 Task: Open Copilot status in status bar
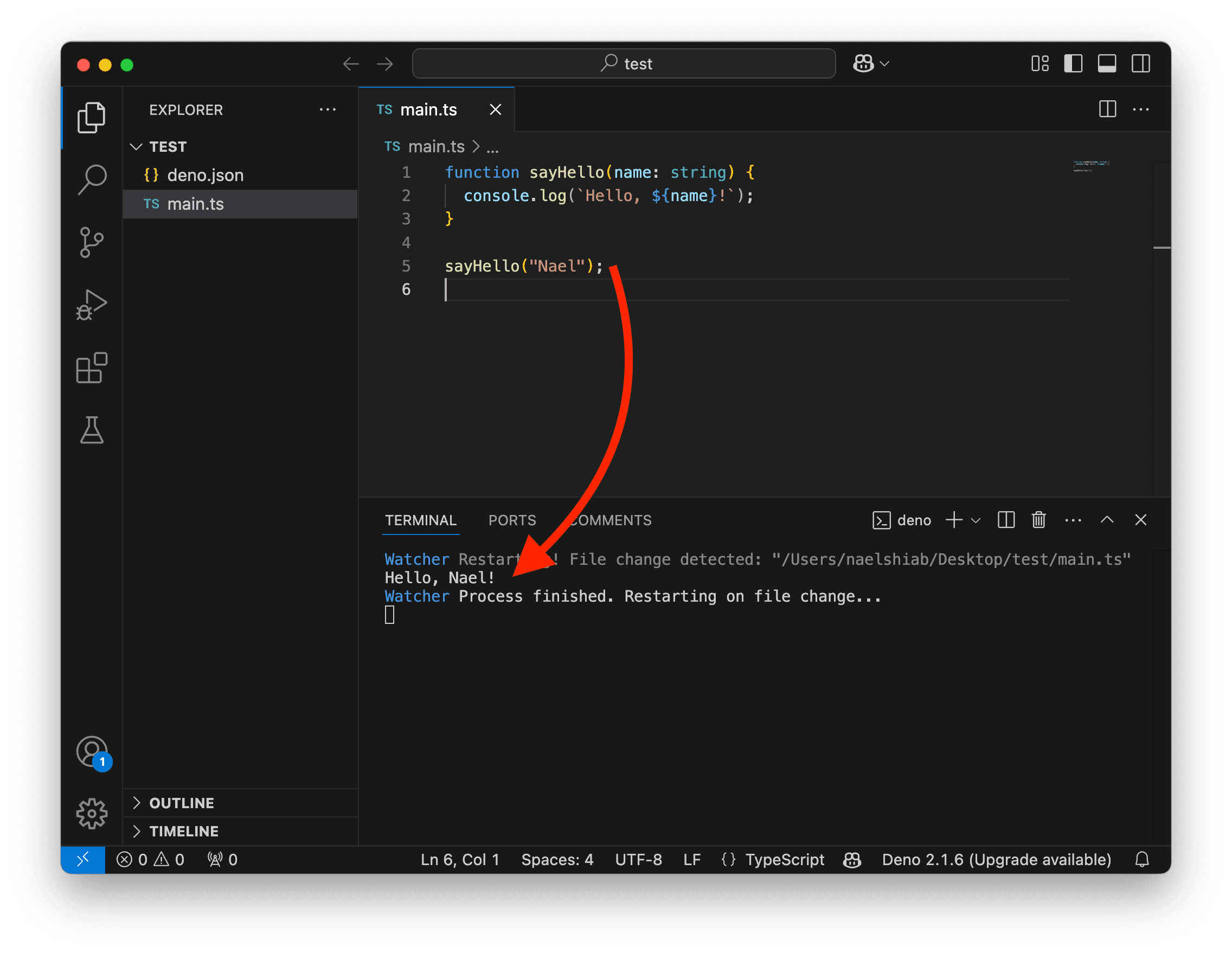(852, 859)
